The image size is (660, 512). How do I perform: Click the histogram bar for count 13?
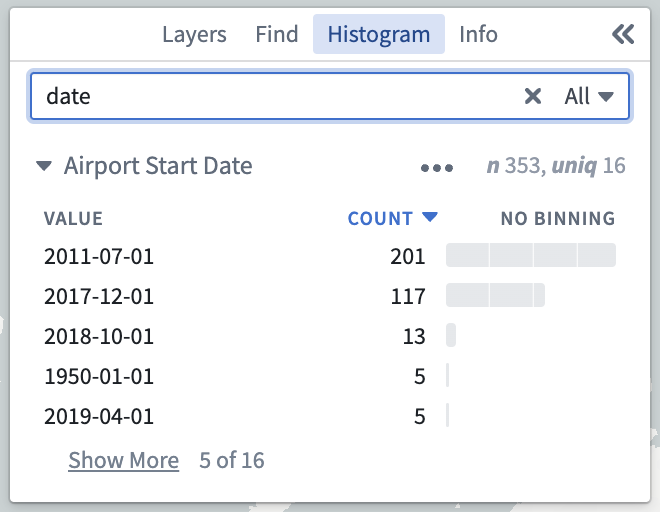click(x=451, y=335)
